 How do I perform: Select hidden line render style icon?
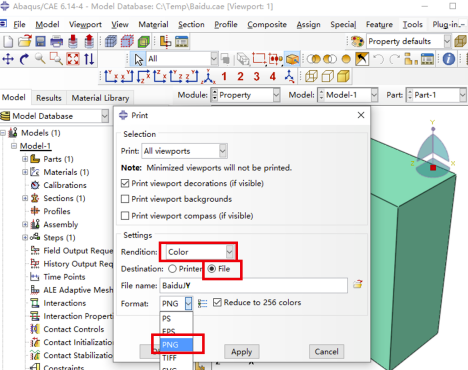tap(327, 76)
